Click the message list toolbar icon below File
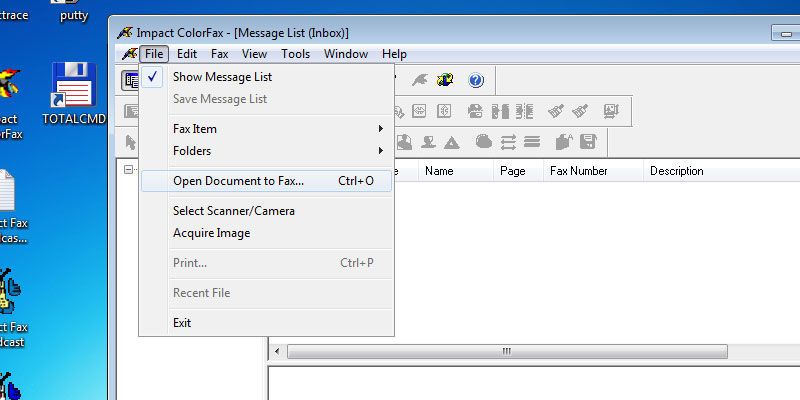 click(x=130, y=80)
